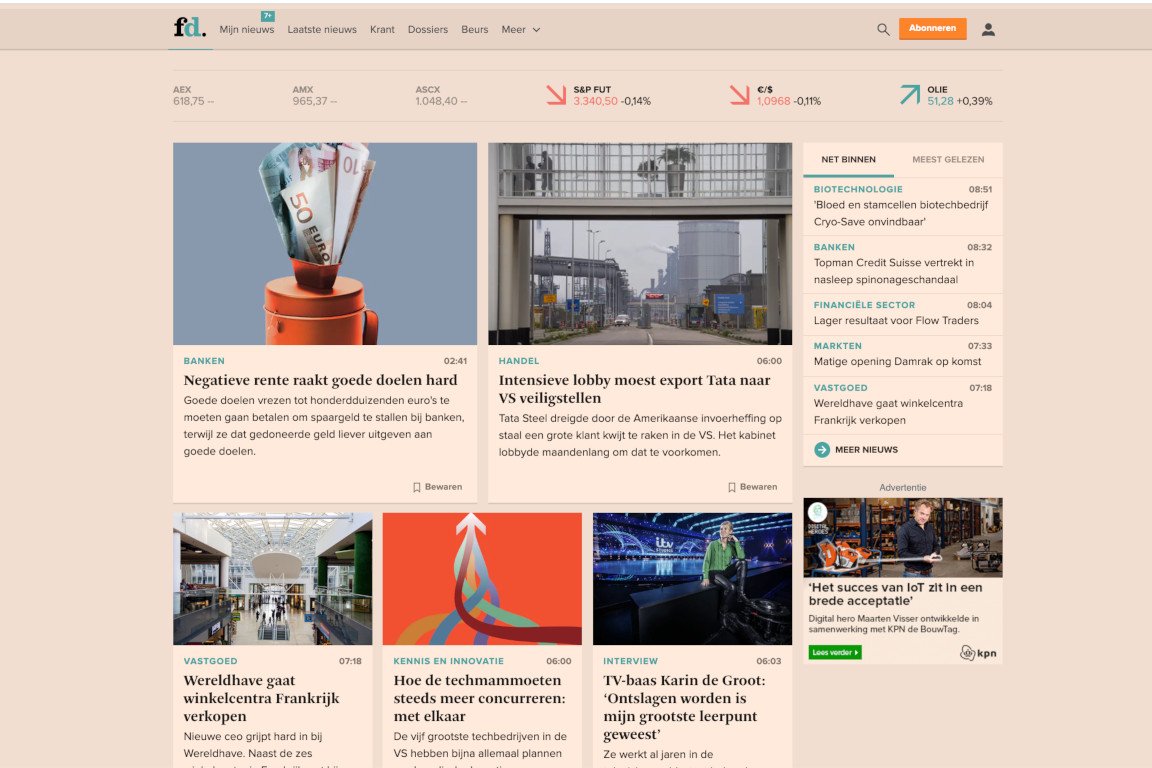Click Lees verder button in advertisement
Viewport: 1152px width, 768px height.
tap(835, 653)
